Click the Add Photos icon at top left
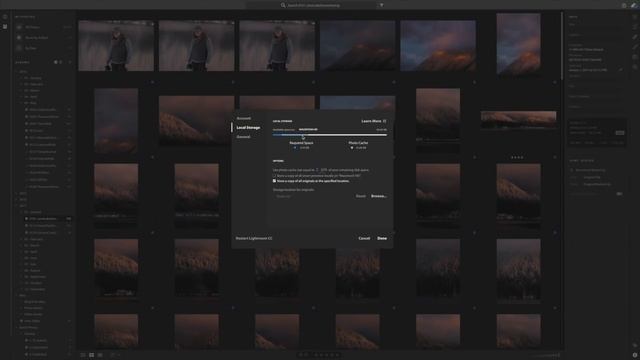Viewport: 640px width, 360px height. 5,17
